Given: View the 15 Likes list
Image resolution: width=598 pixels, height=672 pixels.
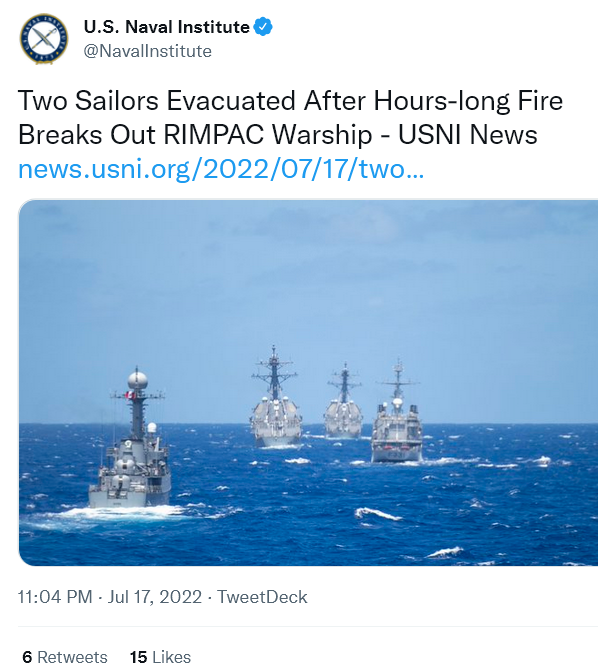Looking at the screenshot, I should click(160, 657).
